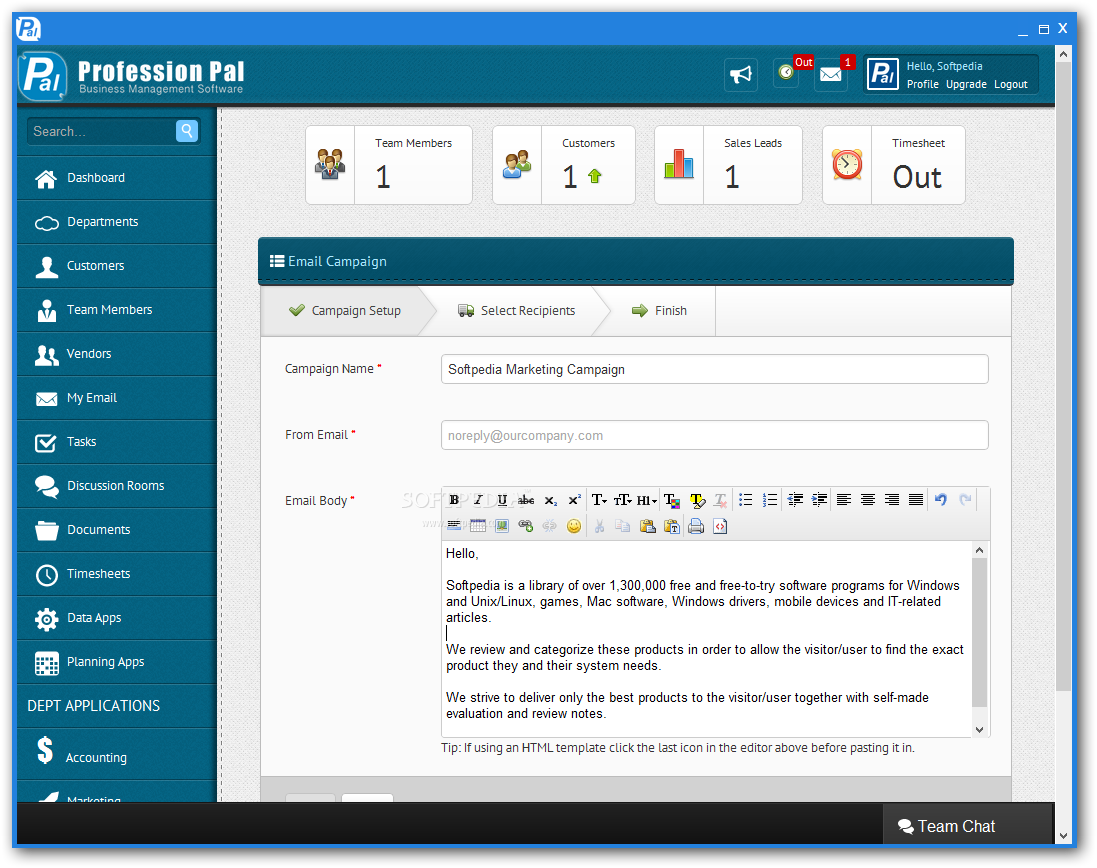
Task: Open My Email in sidebar
Action: tap(116, 399)
